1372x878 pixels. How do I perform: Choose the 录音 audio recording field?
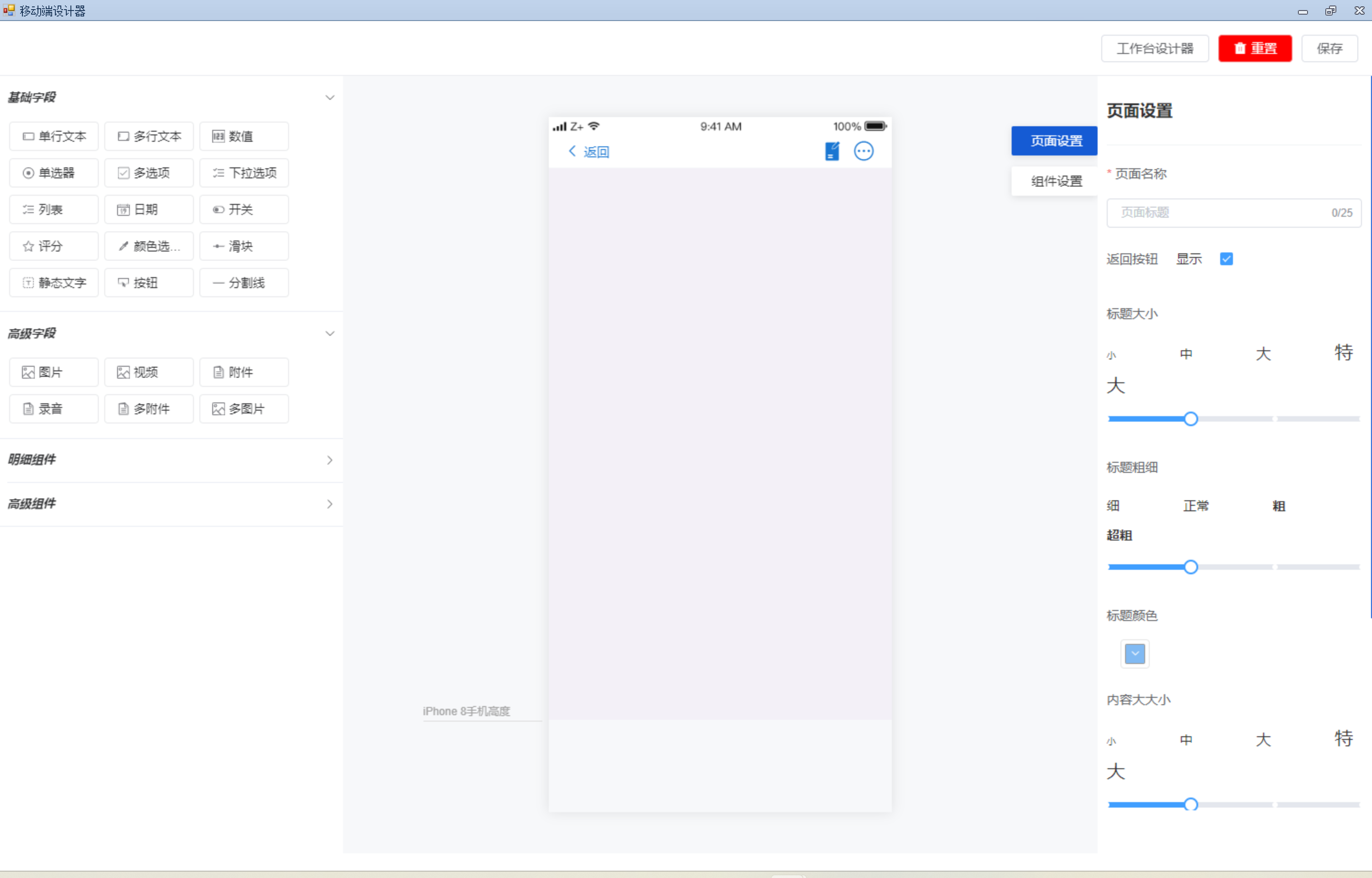[x=54, y=409]
